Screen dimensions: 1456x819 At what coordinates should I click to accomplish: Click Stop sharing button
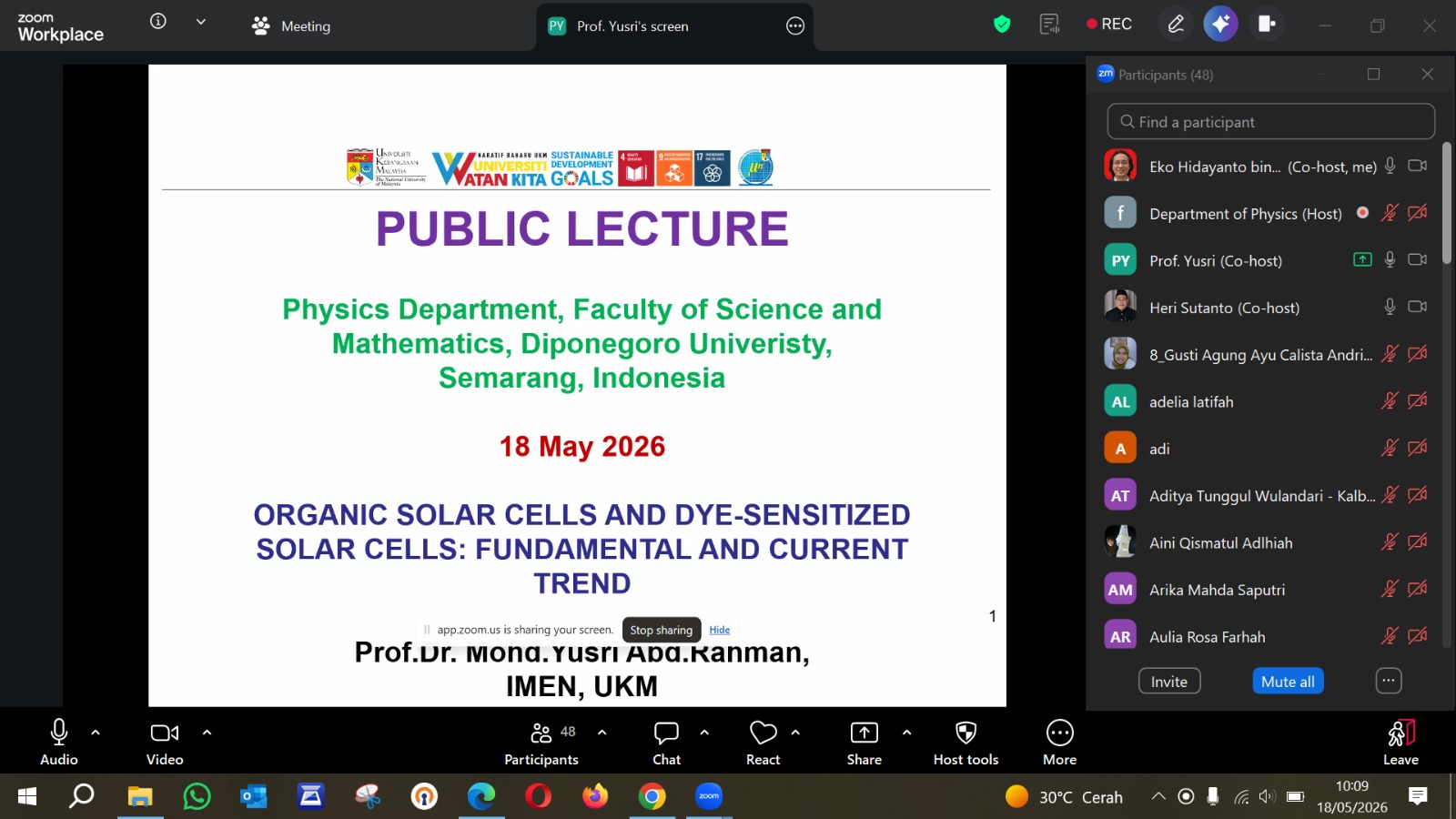pyautogui.click(x=662, y=630)
